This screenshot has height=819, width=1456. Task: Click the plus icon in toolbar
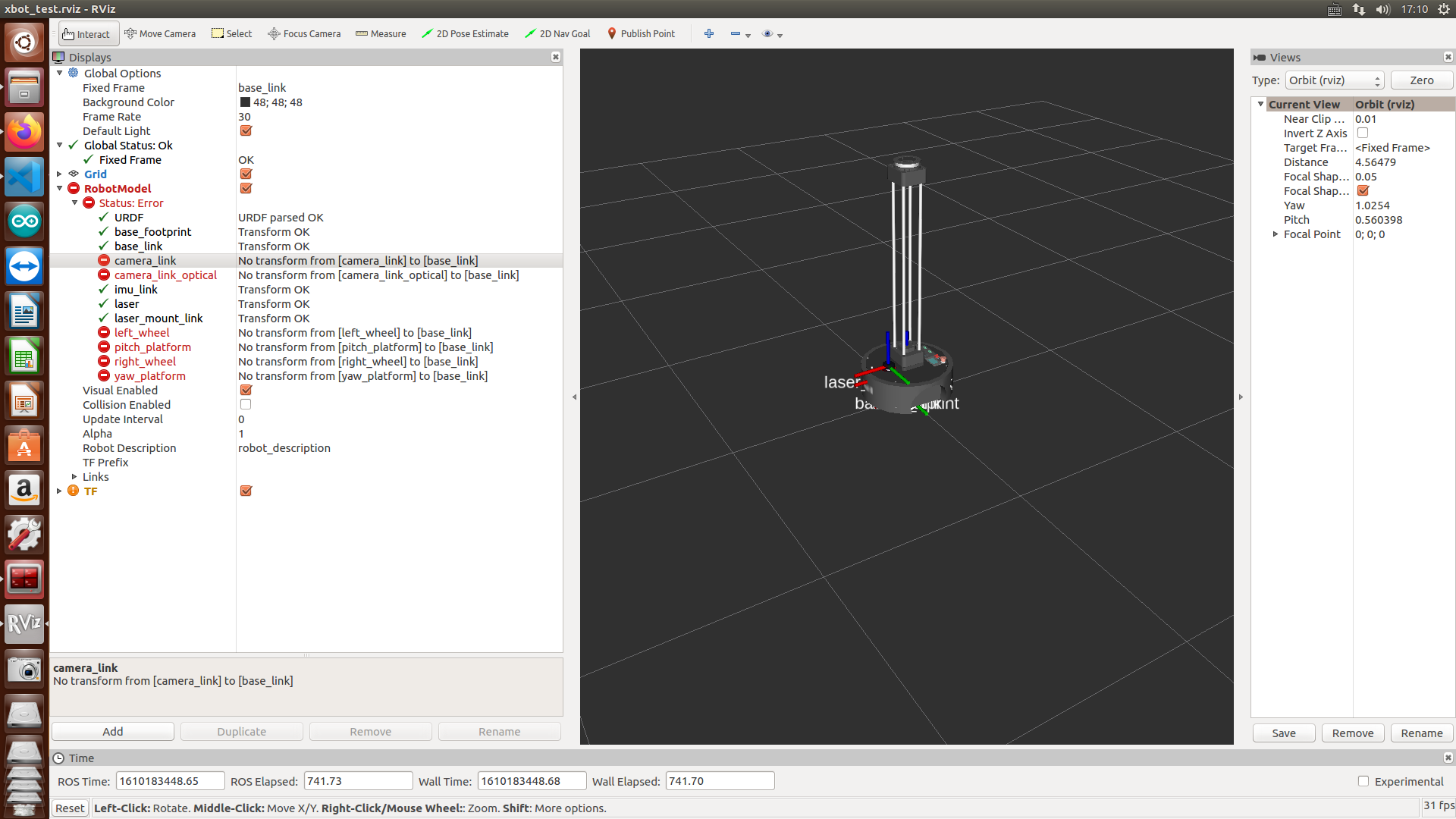point(709,33)
